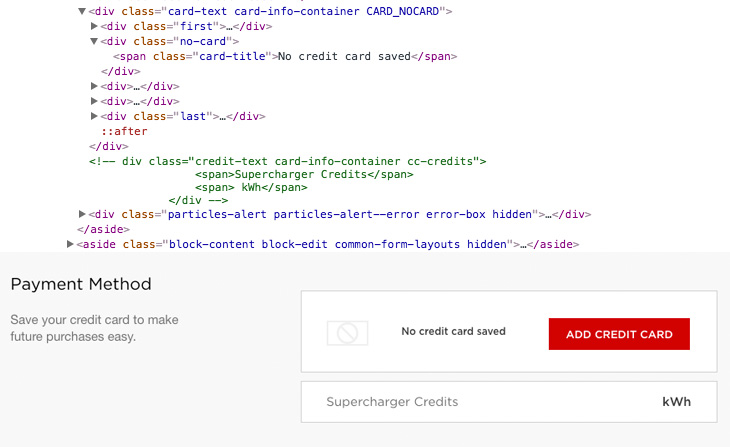
Task: Expand the particles-alert error-box div
Action: [82, 214]
